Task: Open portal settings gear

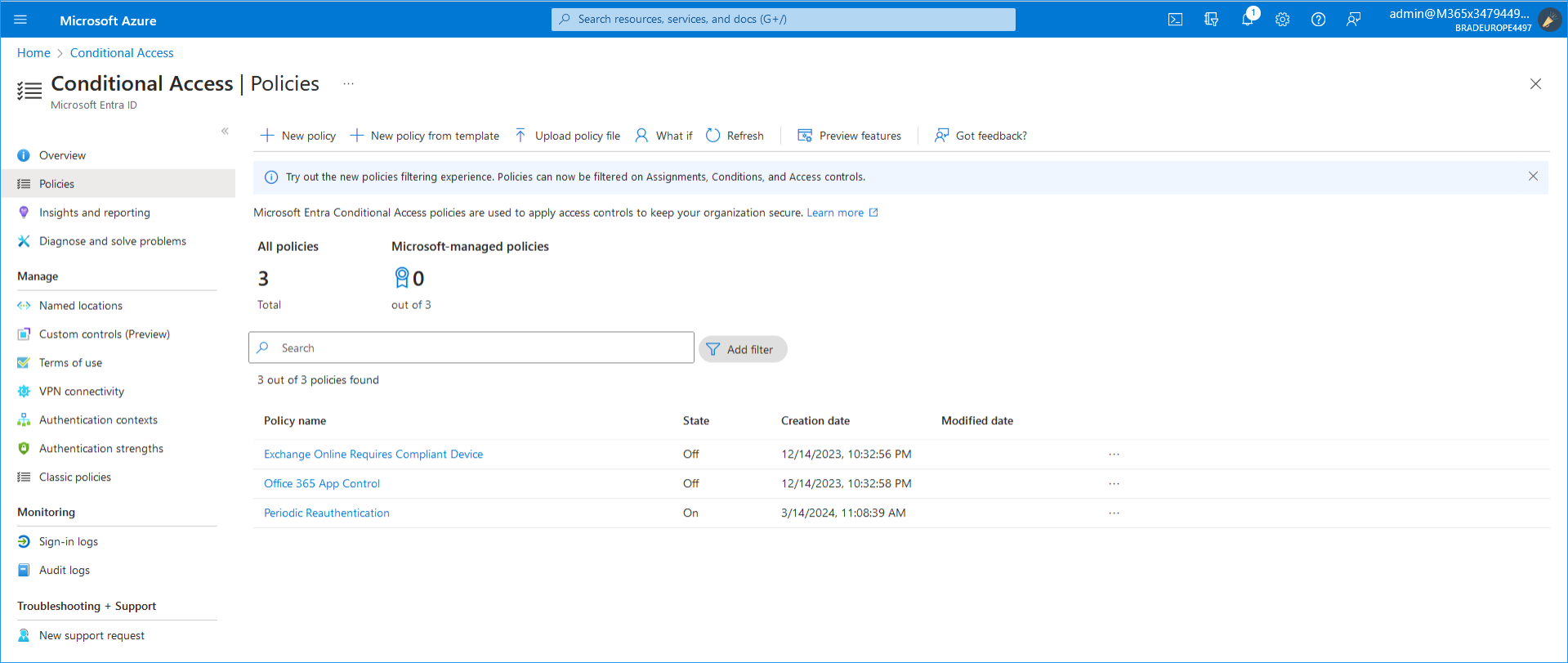Action: 1283,20
